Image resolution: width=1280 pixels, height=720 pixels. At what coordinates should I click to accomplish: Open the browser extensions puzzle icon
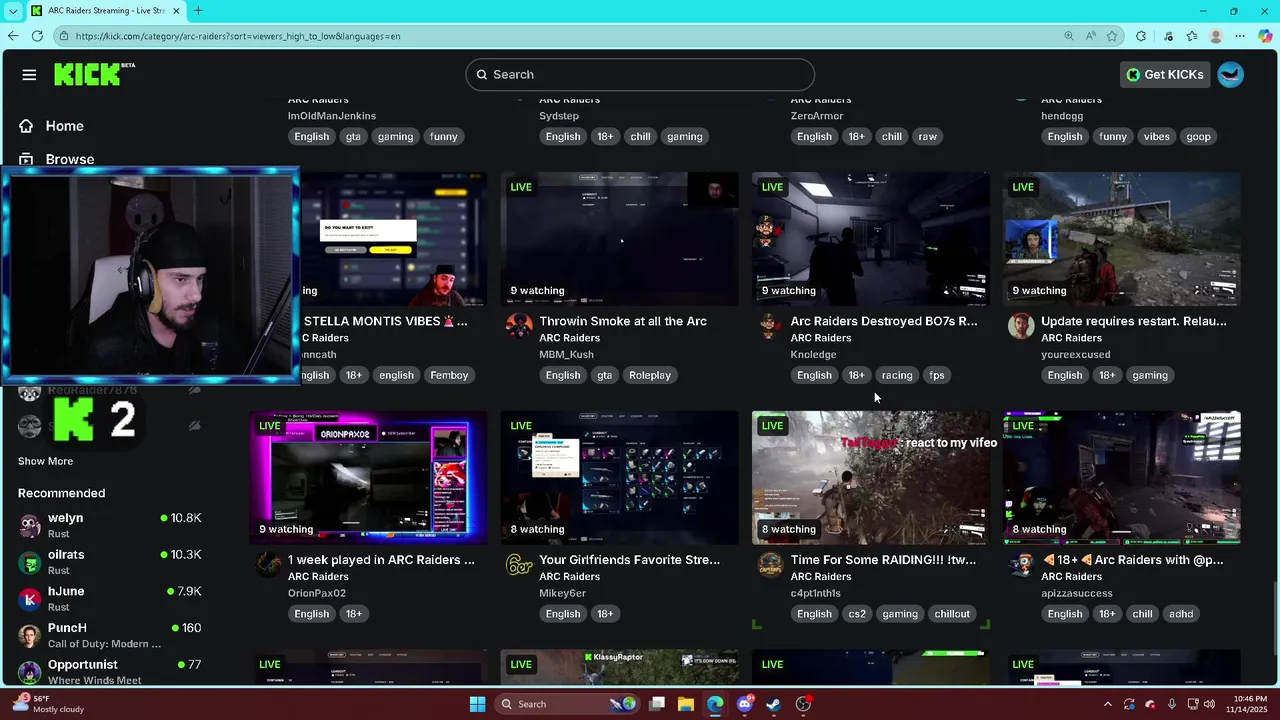click(x=1141, y=36)
